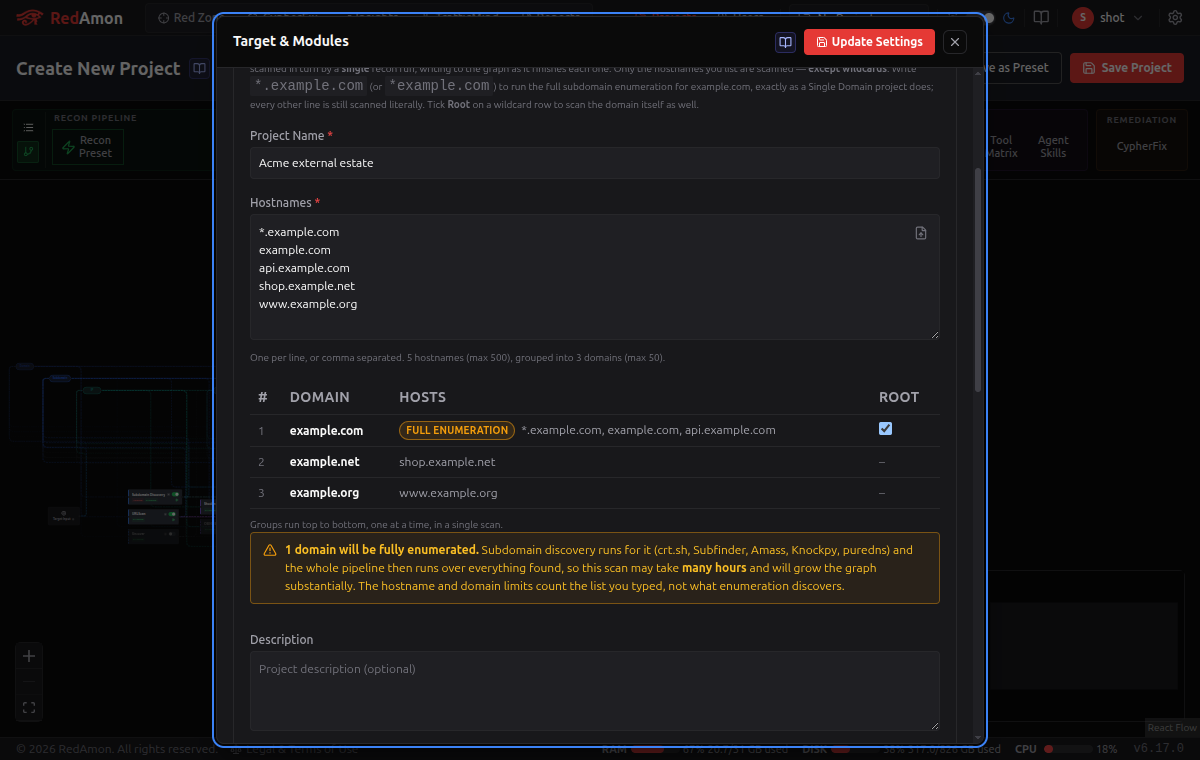Image resolution: width=1200 pixels, height=760 pixels.
Task: Click the file import icon in Hostnames box
Action: click(921, 233)
